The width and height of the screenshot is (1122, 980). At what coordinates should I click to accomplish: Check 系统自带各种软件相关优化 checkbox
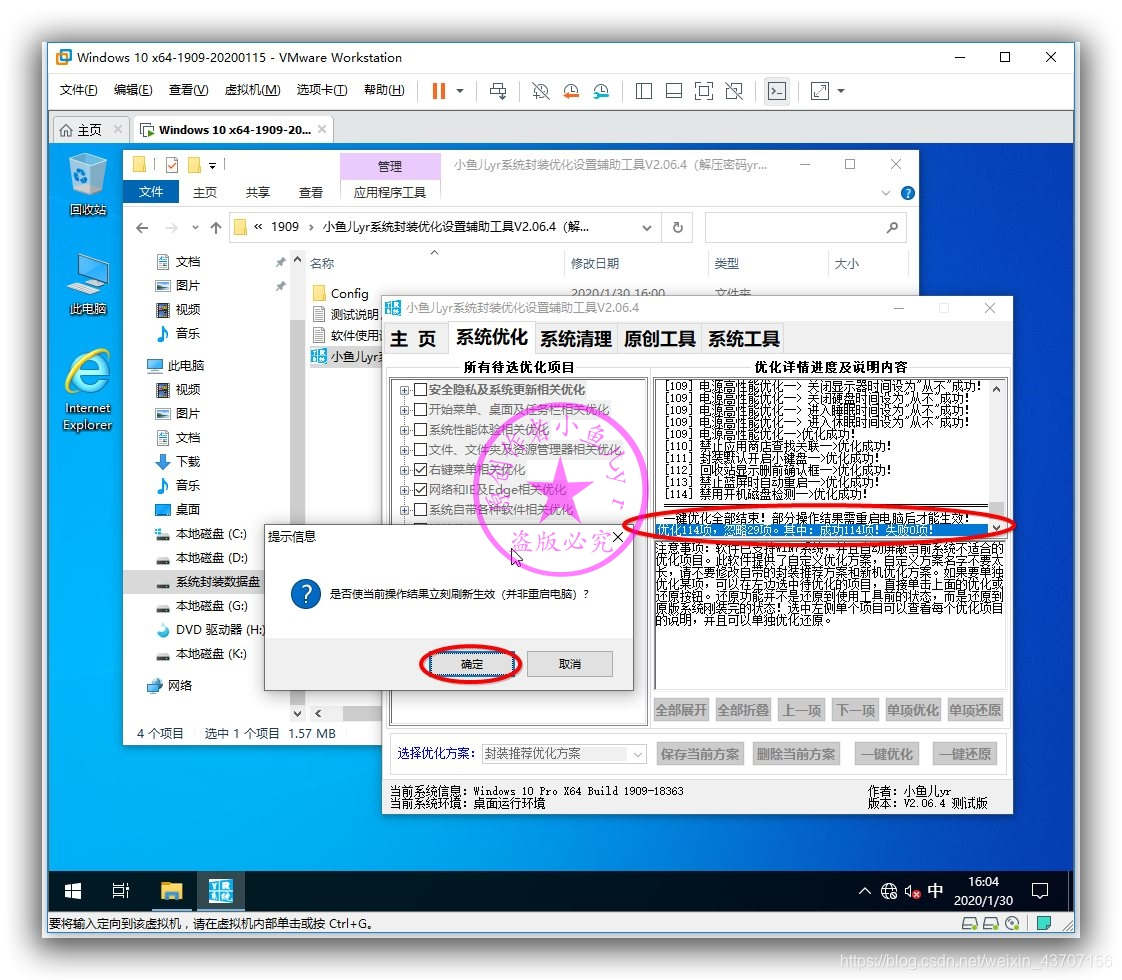click(x=421, y=510)
